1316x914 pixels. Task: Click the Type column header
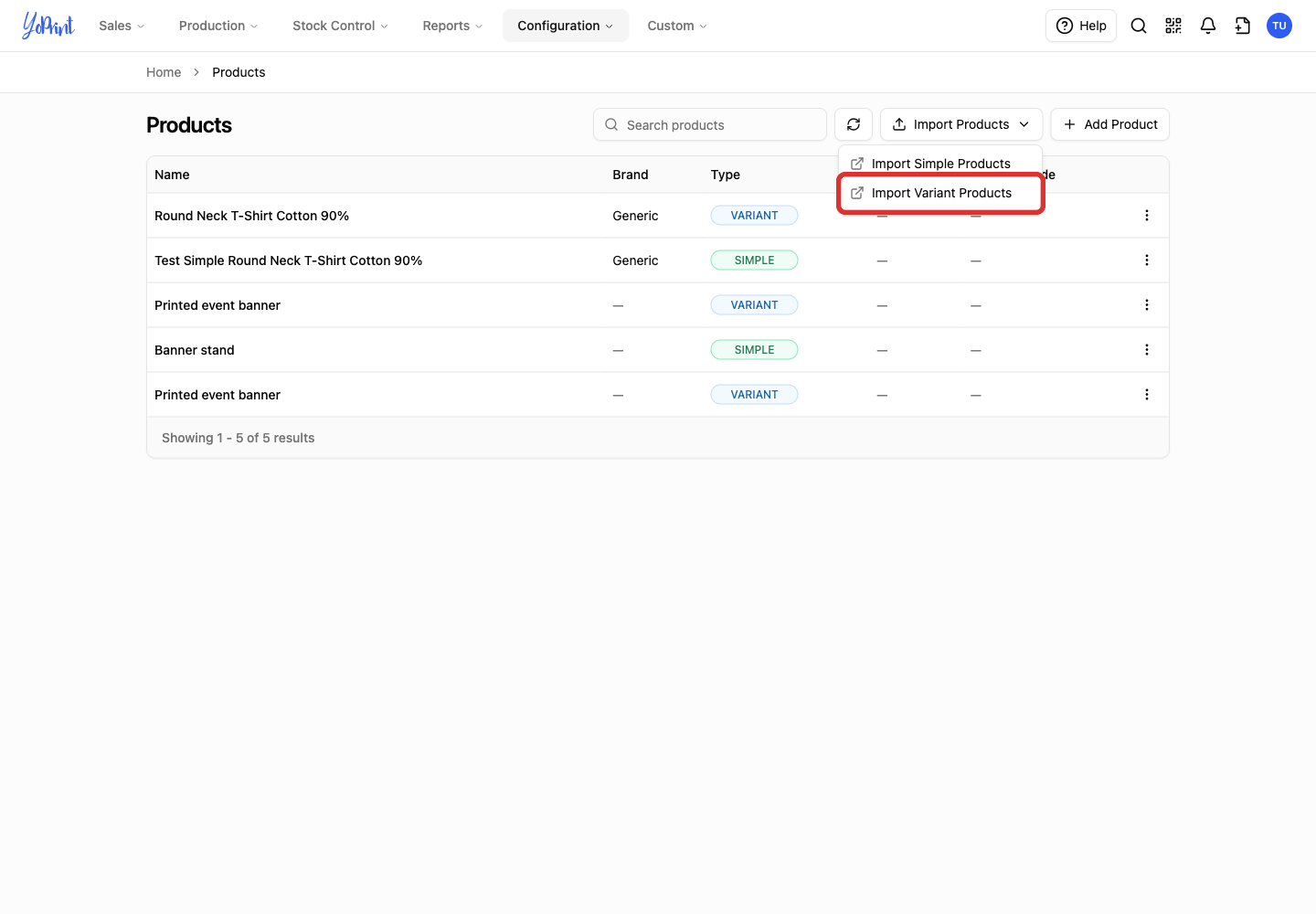click(x=726, y=175)
